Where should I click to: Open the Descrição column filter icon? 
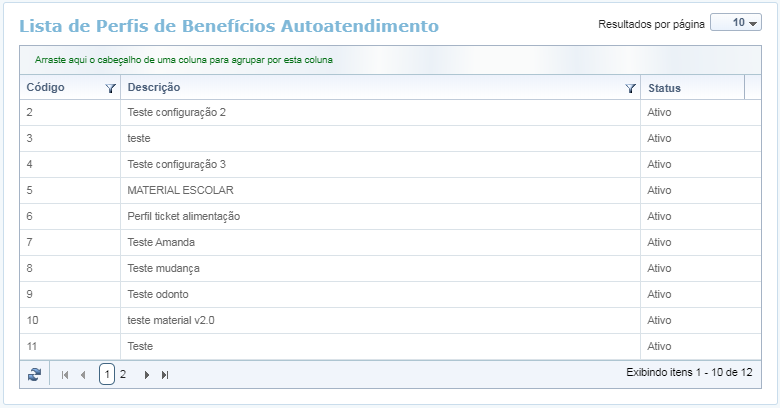pos(630,88)
